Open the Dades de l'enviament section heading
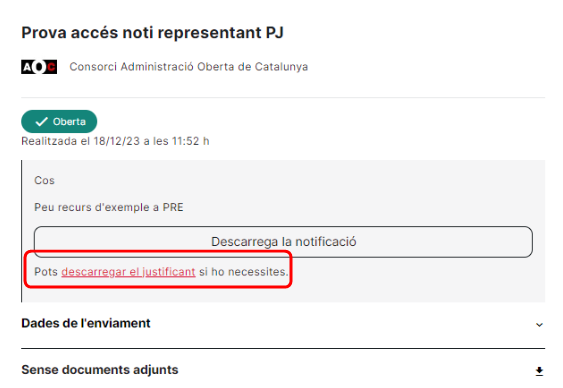 pyautogui.click(x=86, y=323)
